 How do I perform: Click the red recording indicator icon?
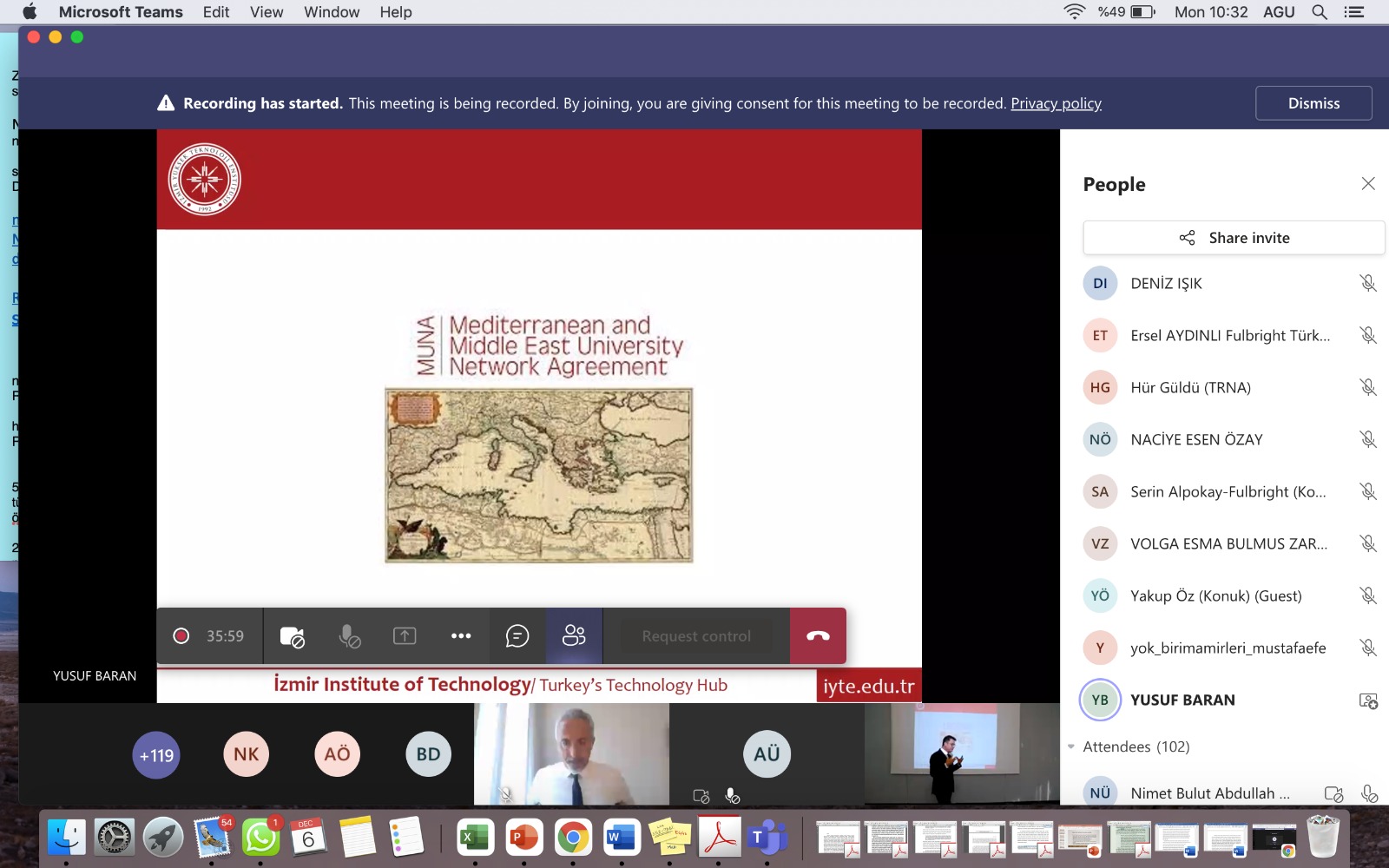coord(181,636)
